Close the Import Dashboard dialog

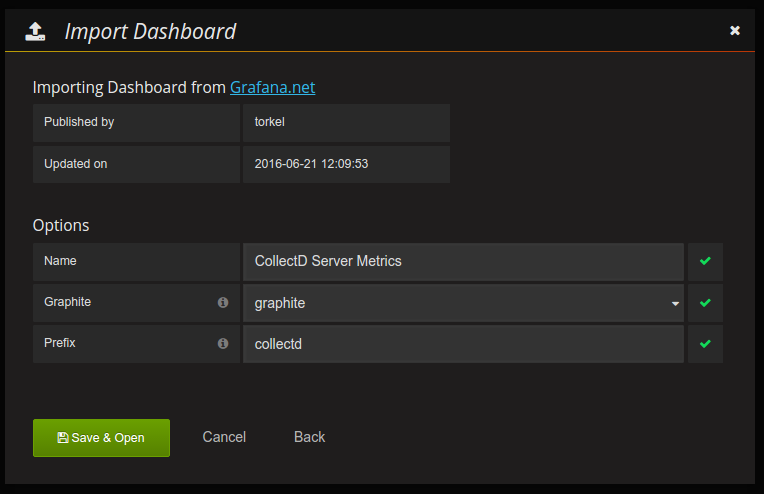pyautogui.click(x=735, y=31)
